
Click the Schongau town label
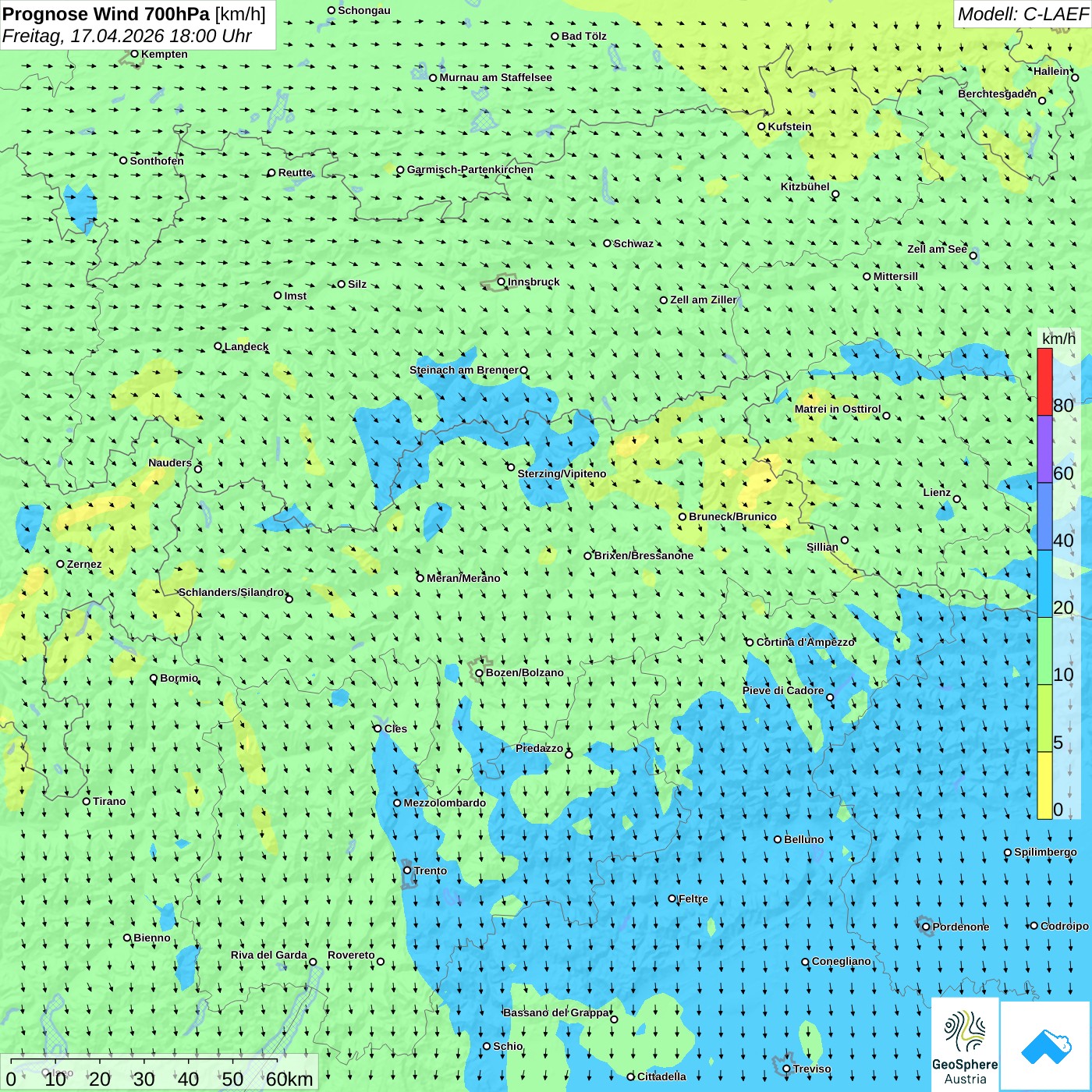point(363,10)
